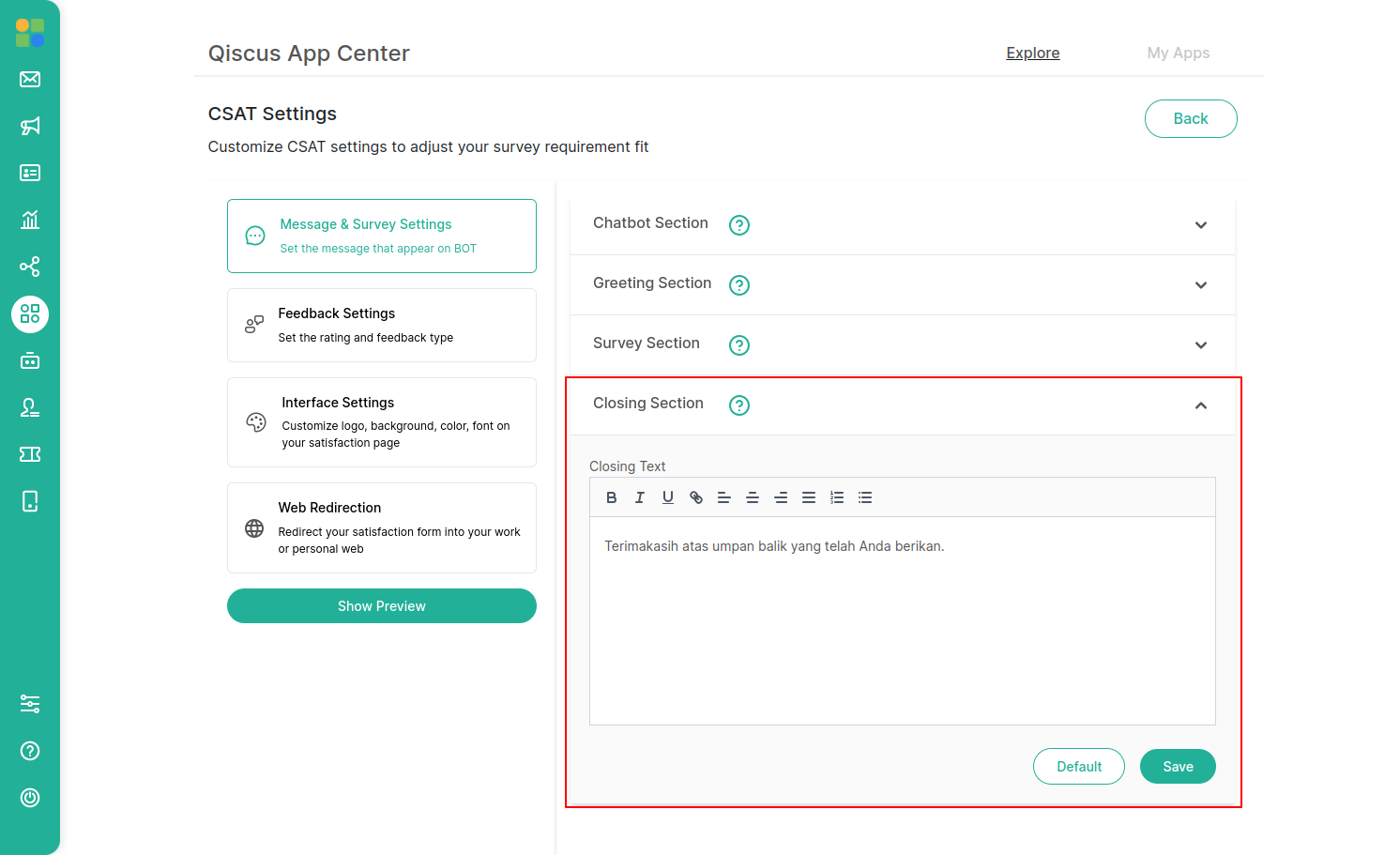Open the Broadcast megaphone sidebar icon
The image size is (1400, 855).
[30, 126]
